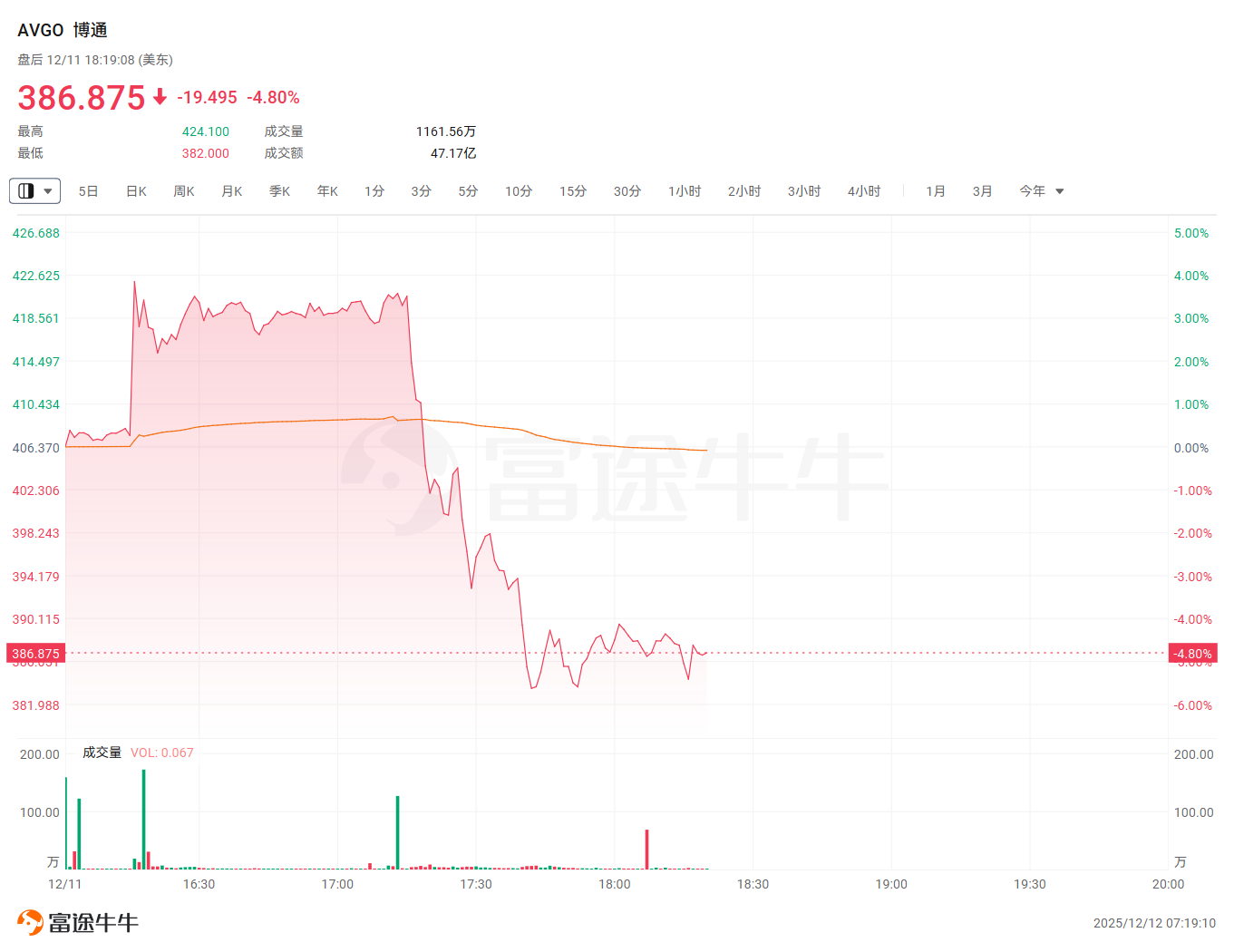This screenshot has width=1234, height=952.
Task: Click the 成交量 volume indicator label
Action: point(102,753)
